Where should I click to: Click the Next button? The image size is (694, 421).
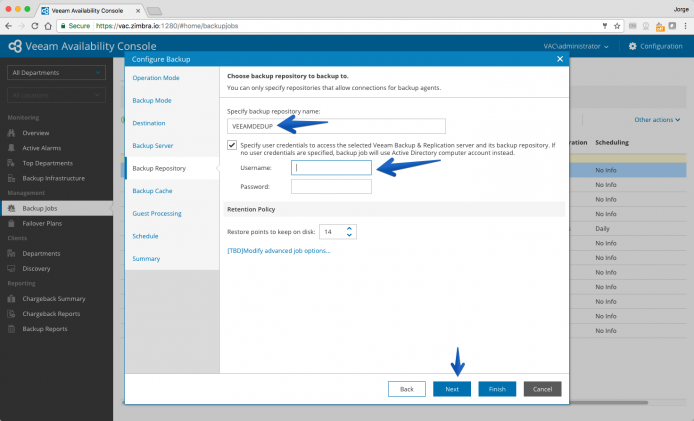point(452,389)
